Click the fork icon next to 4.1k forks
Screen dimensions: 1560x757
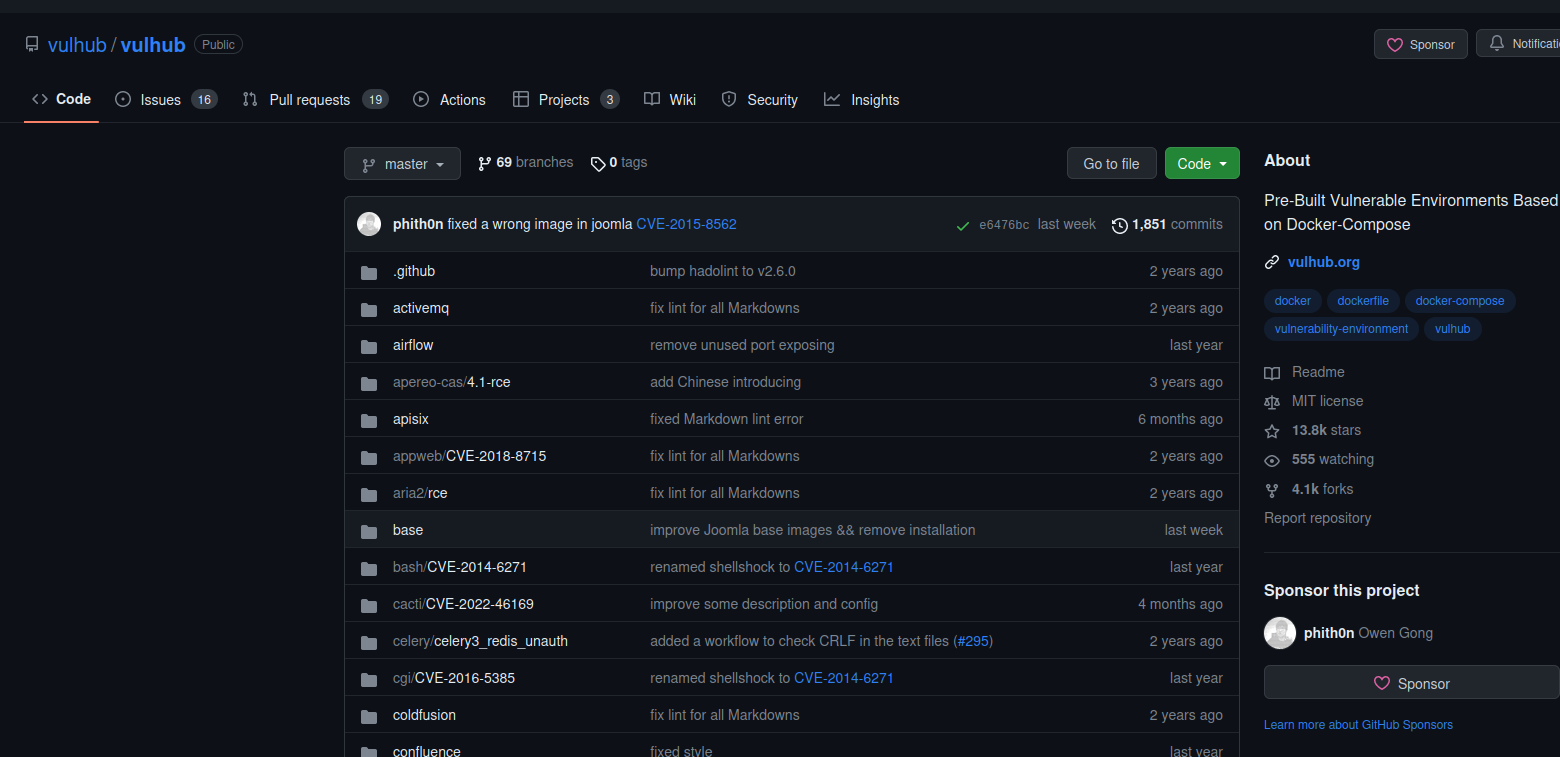tap(1272, 490)
